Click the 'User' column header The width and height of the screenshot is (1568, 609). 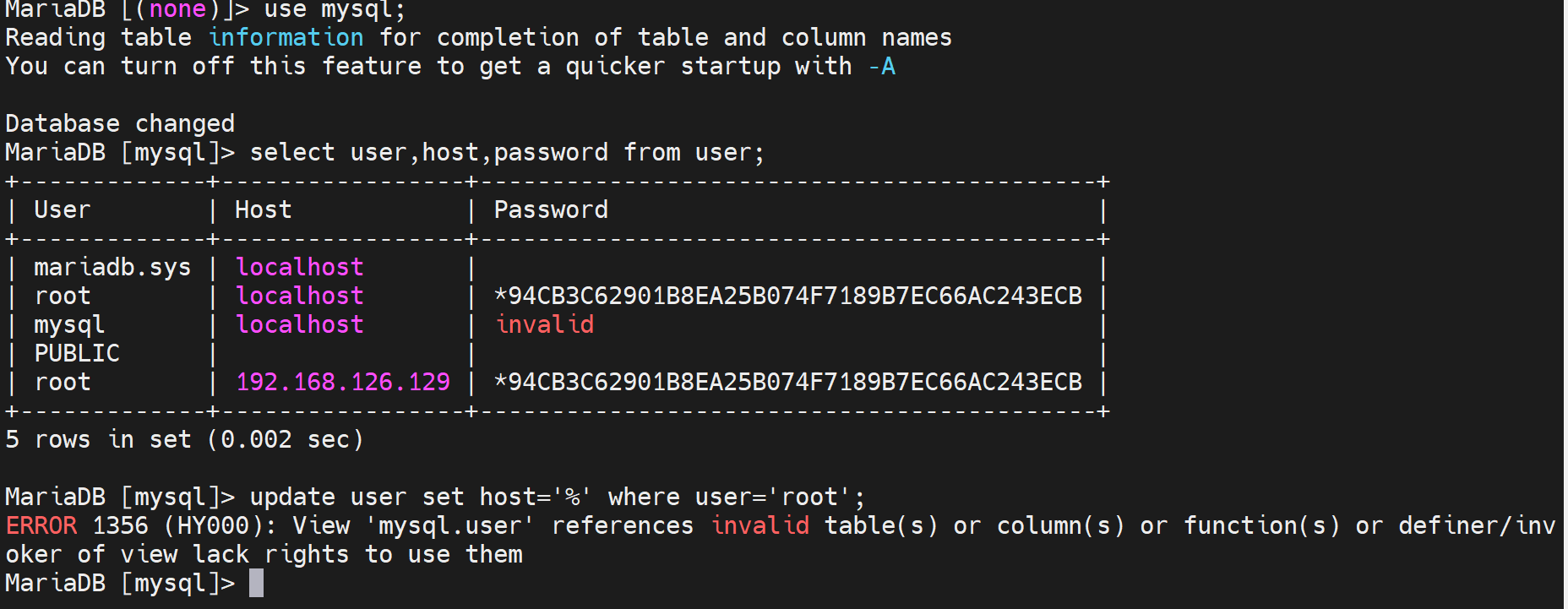(x=62, y=209)
